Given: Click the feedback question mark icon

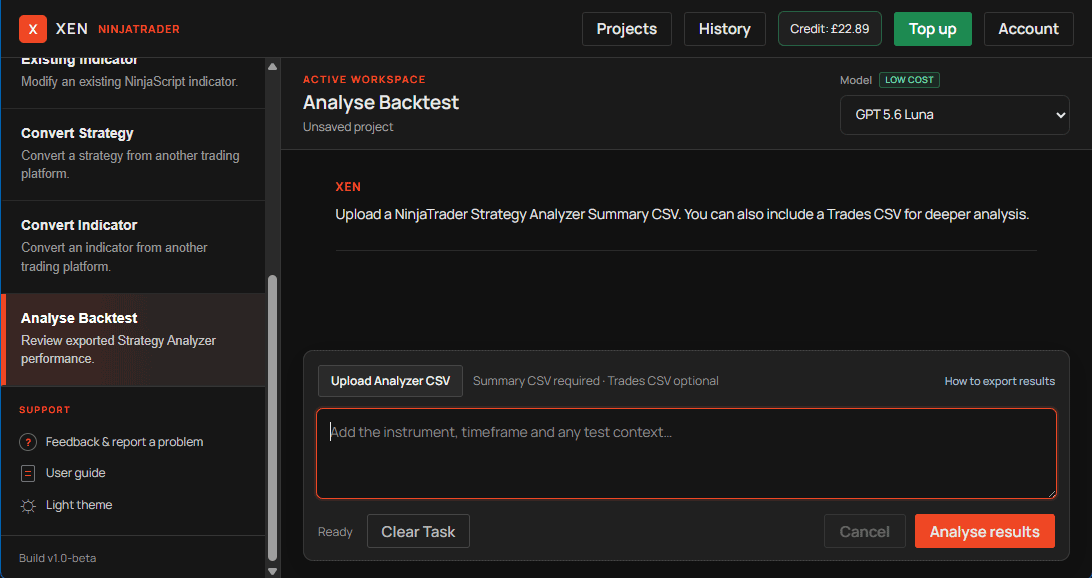Looking at the screenshot, I should click(x=28, y=442).
